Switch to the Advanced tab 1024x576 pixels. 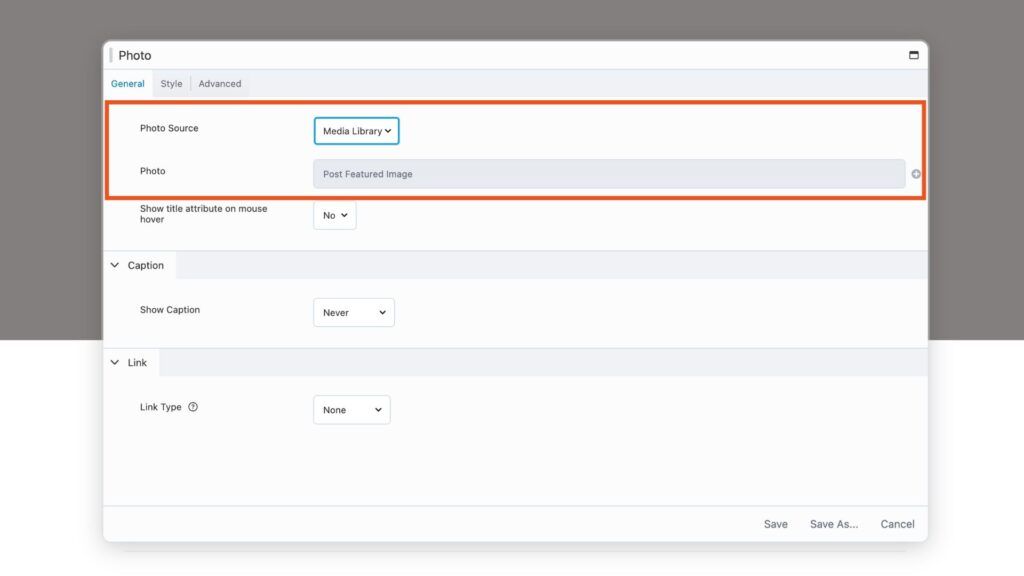pyautogui.click(x=220, y=84)
